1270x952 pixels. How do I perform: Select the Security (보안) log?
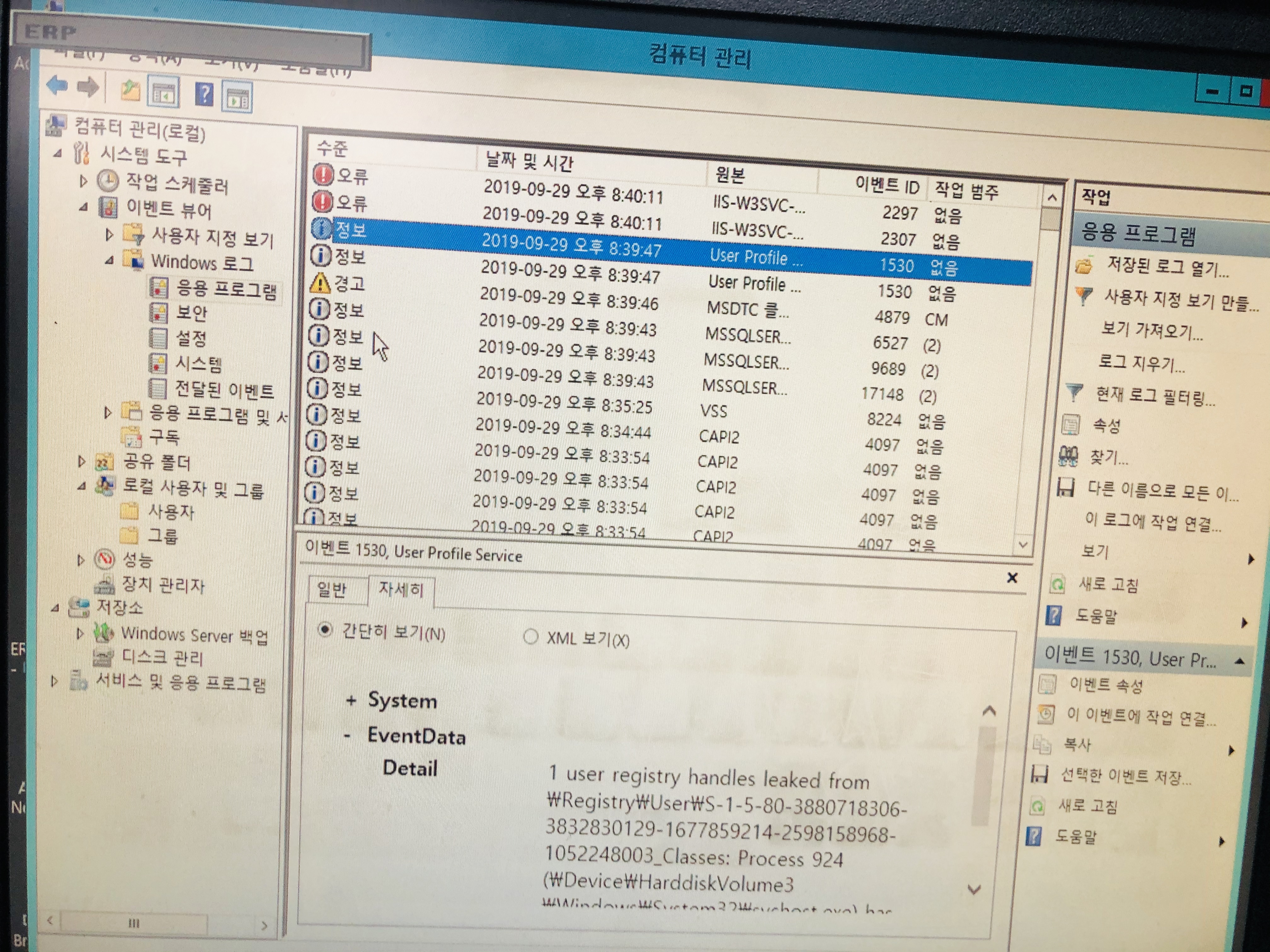191,313
